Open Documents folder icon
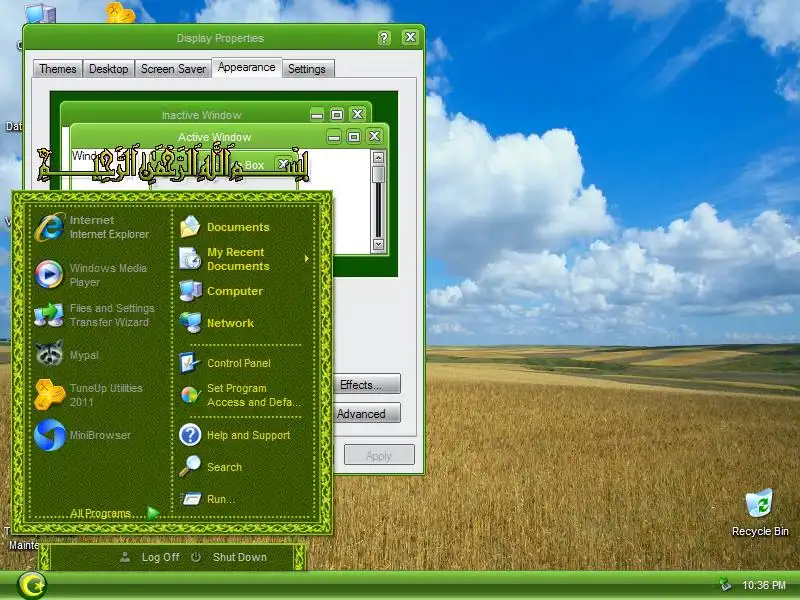The image size is (800, 600). (190, 227)
